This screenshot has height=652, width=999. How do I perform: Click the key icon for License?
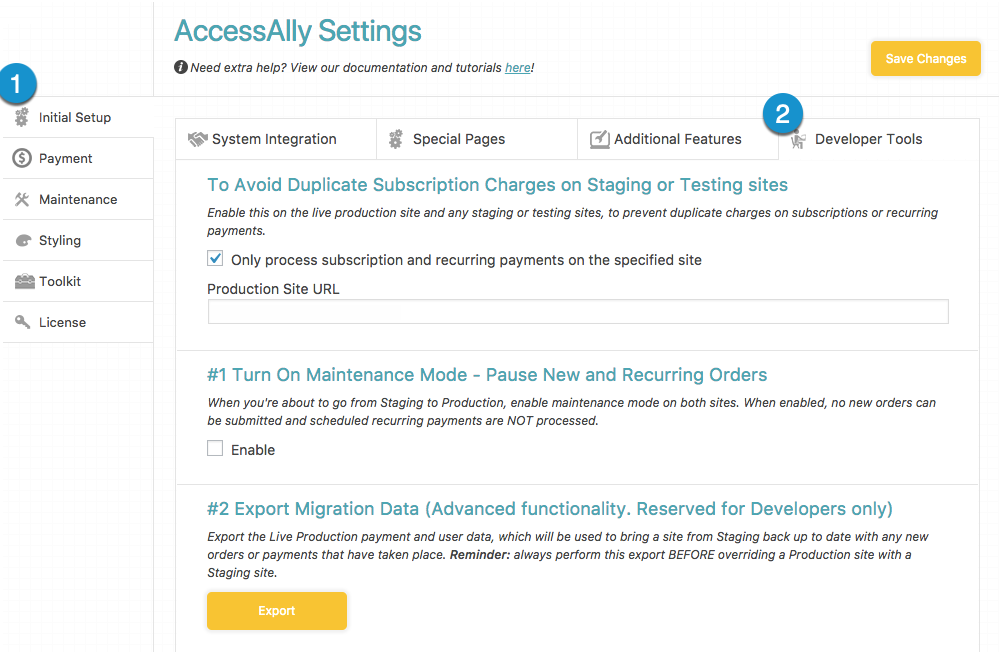tap(22, 322)
